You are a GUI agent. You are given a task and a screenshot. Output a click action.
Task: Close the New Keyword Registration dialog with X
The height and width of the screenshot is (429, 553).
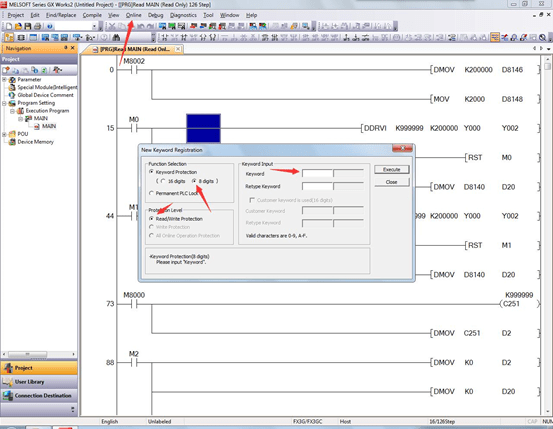[x=402, y=149]
